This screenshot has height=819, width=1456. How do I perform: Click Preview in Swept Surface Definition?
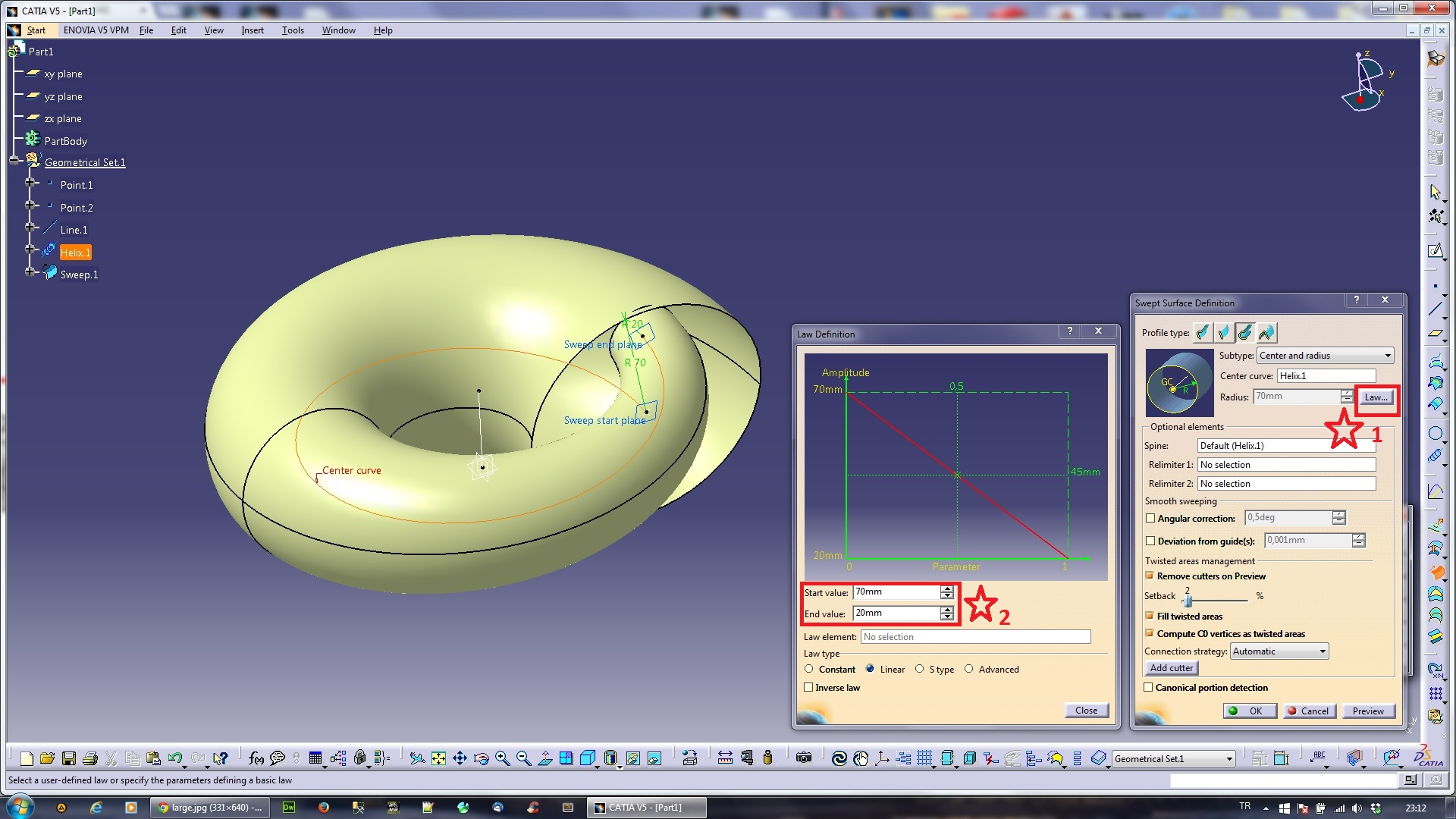tap(1368, 711)
